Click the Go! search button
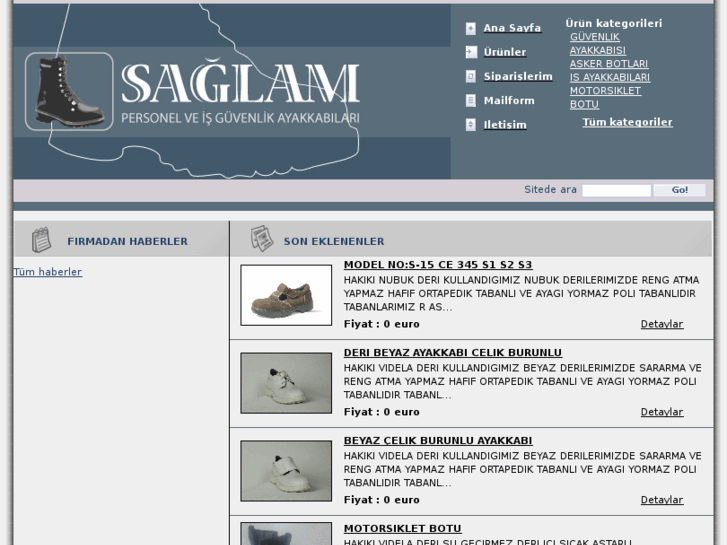Viewport: 727px width, 545px height. coord(679,190)
